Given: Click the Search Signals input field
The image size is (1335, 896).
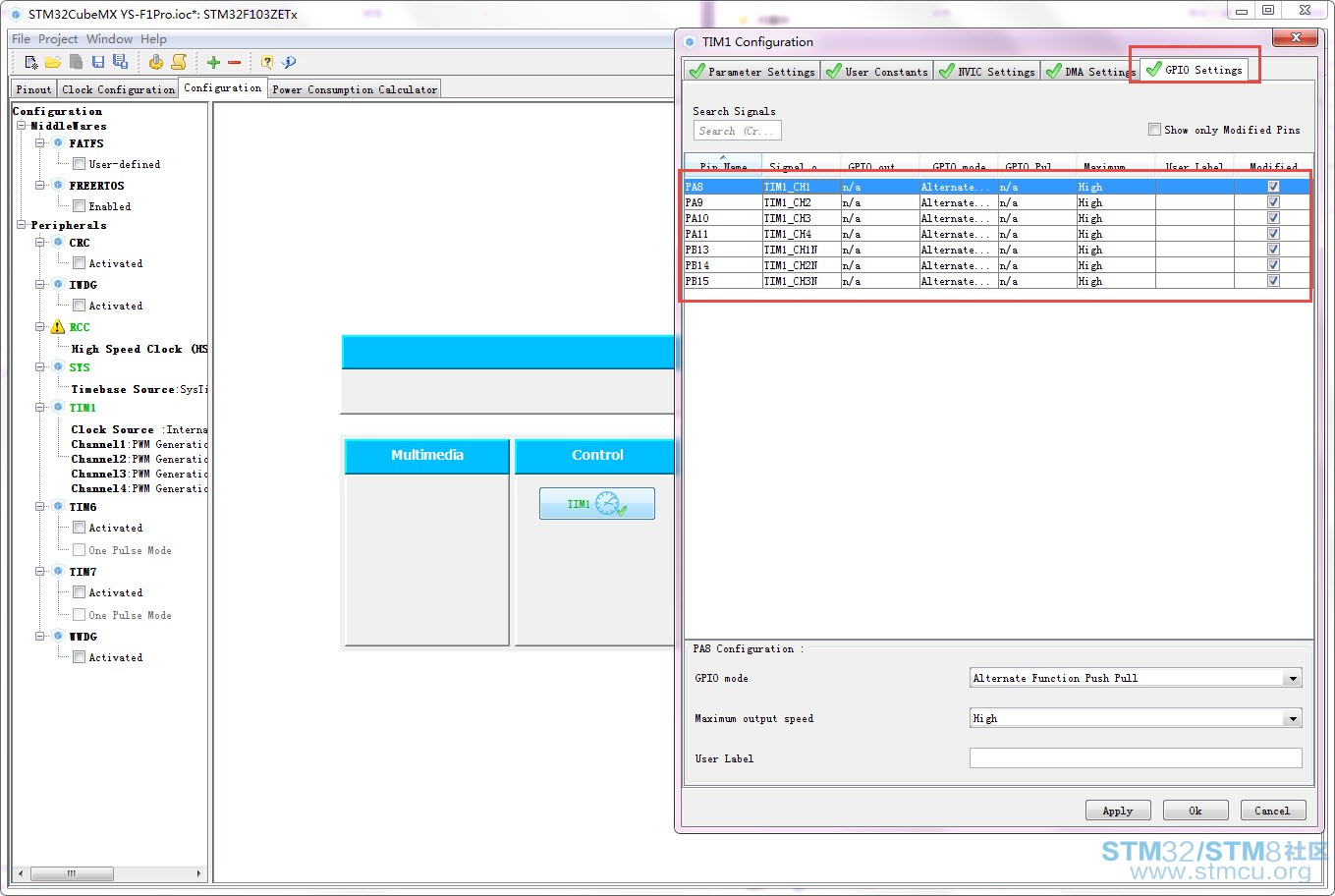Looking at the screenshot, I should [738, 131].
